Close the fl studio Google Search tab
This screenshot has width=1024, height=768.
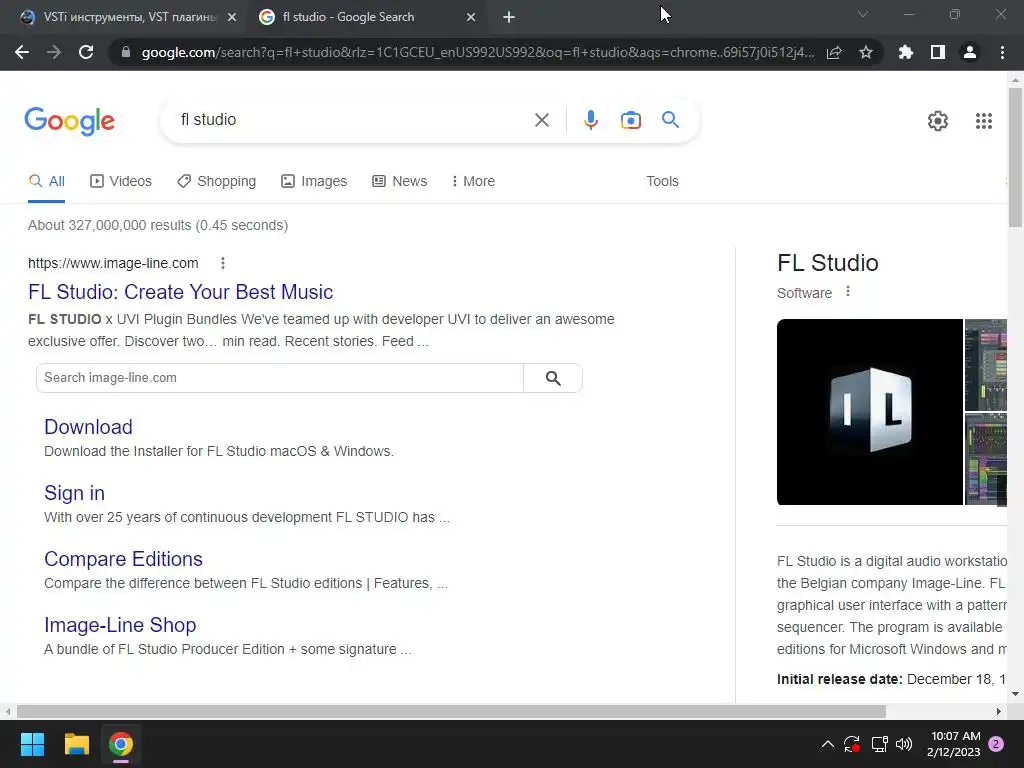pyautogui.click(x=471, y=17)
